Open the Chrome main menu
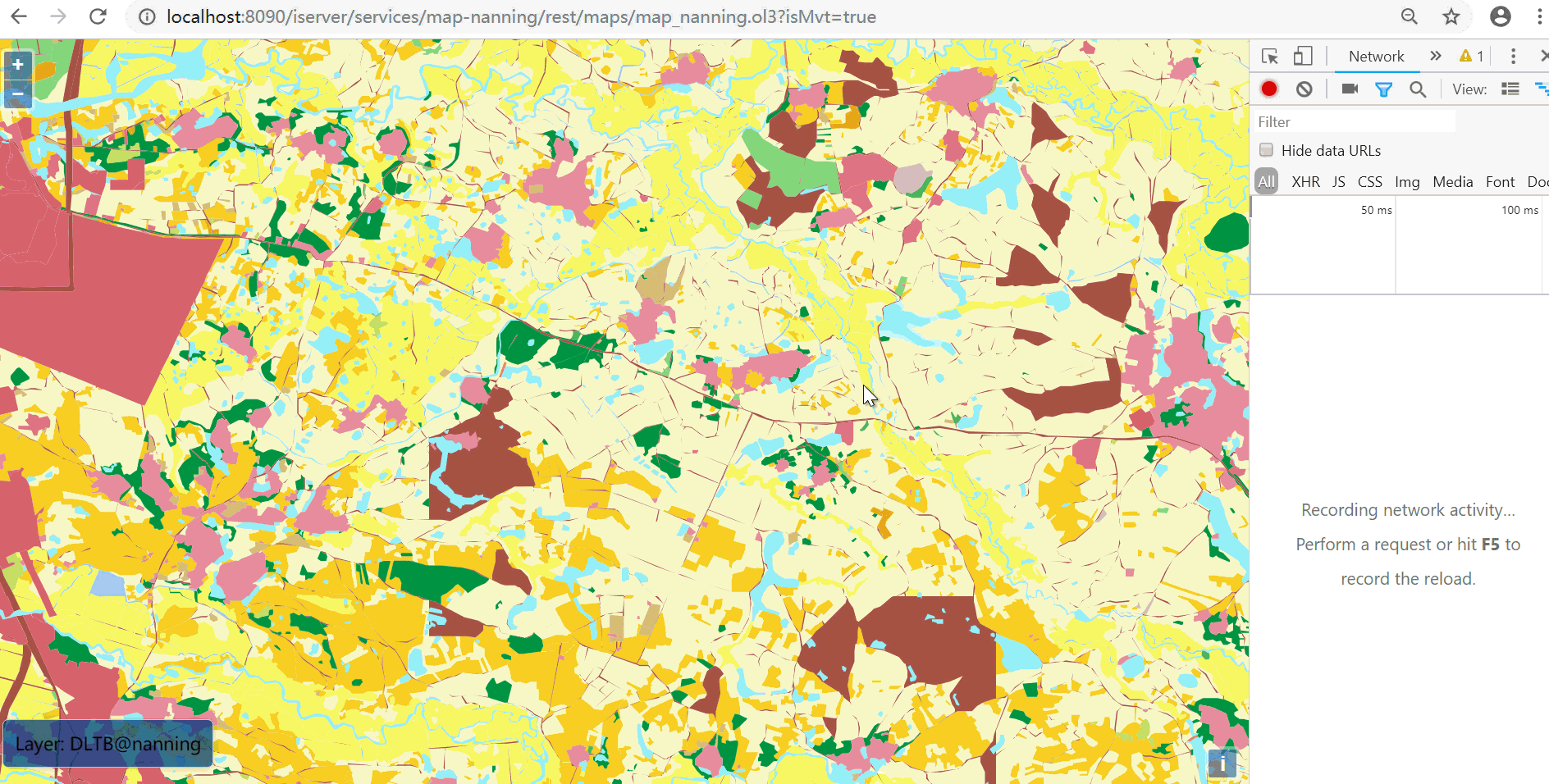The image size is (1549, 784). point(1539,16)
